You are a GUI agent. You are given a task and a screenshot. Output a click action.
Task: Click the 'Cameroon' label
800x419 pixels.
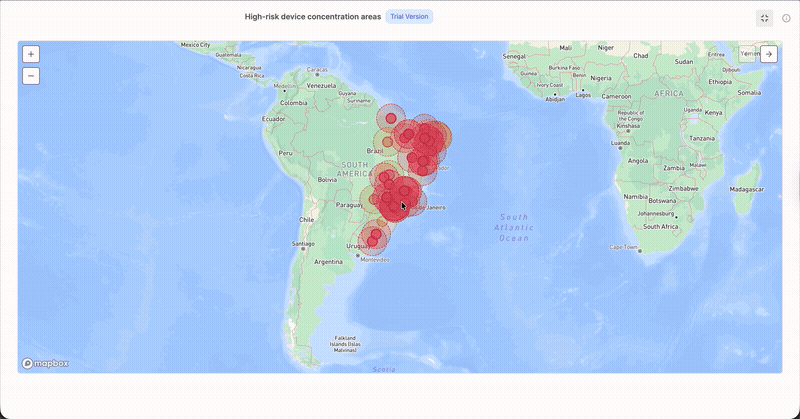click(x=616, y=96)
